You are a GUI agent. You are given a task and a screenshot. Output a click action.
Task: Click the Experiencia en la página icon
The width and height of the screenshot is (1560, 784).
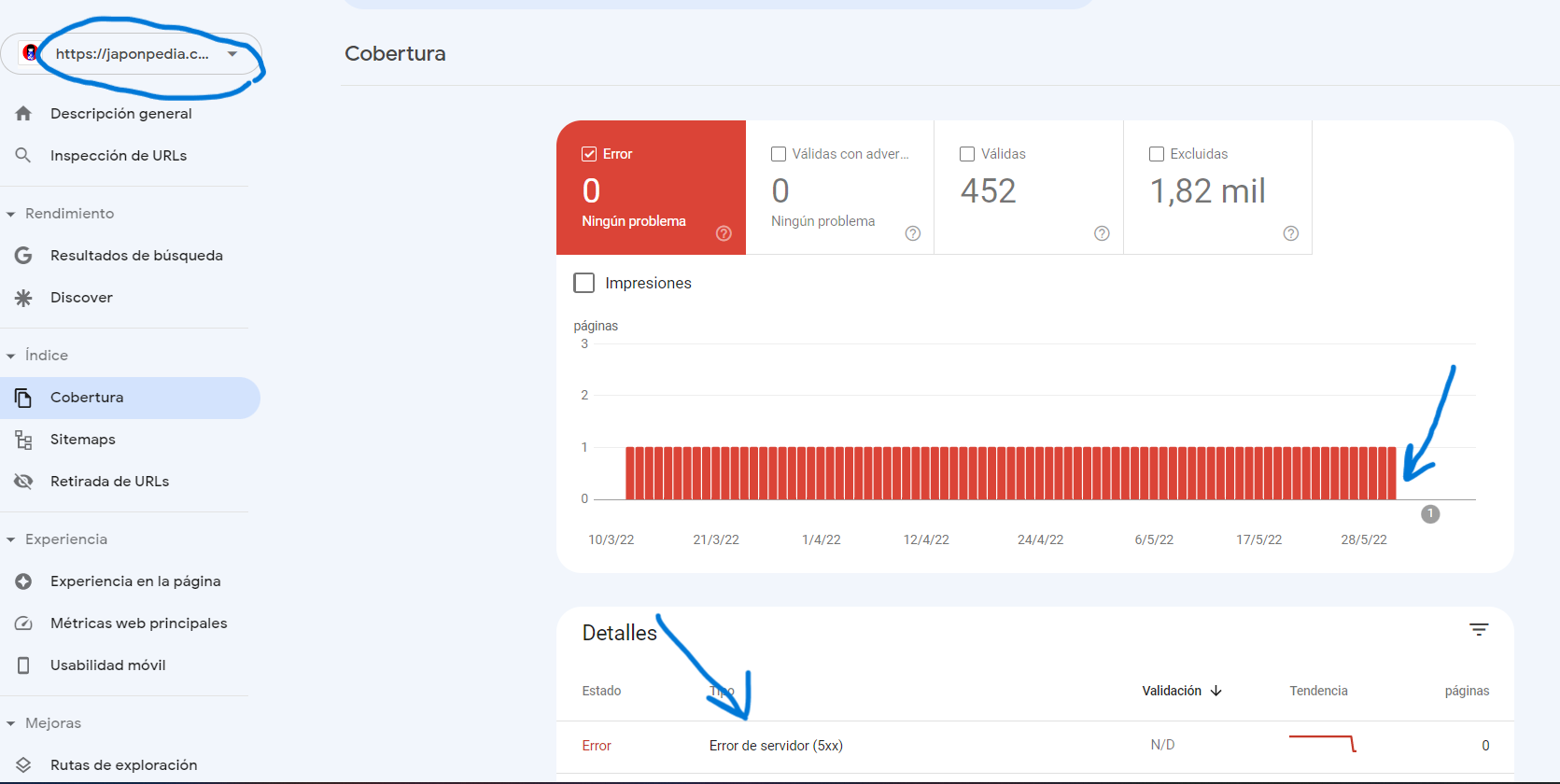point(23,581)
